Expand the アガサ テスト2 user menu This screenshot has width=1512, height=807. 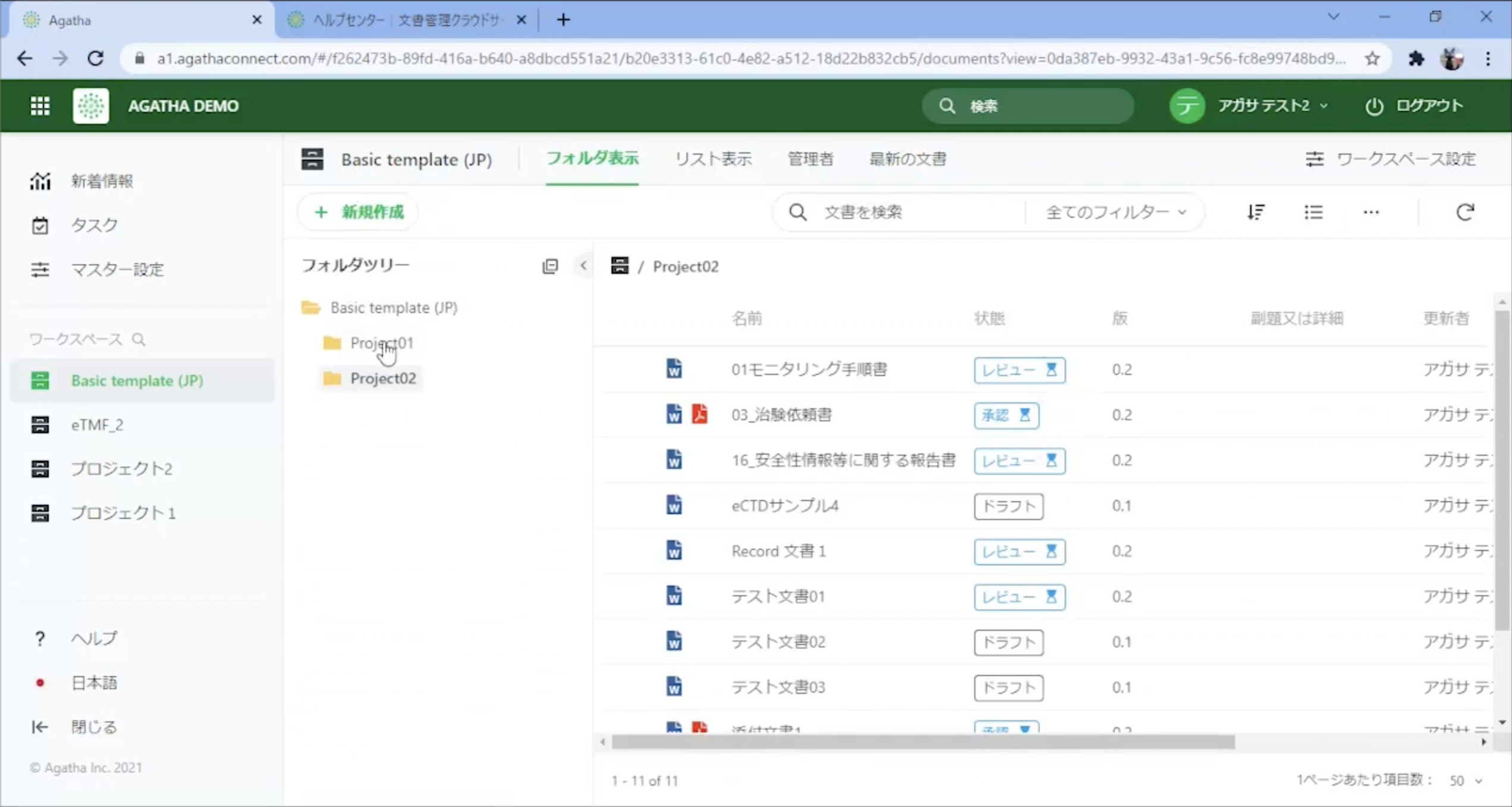tap(1273, 106)
